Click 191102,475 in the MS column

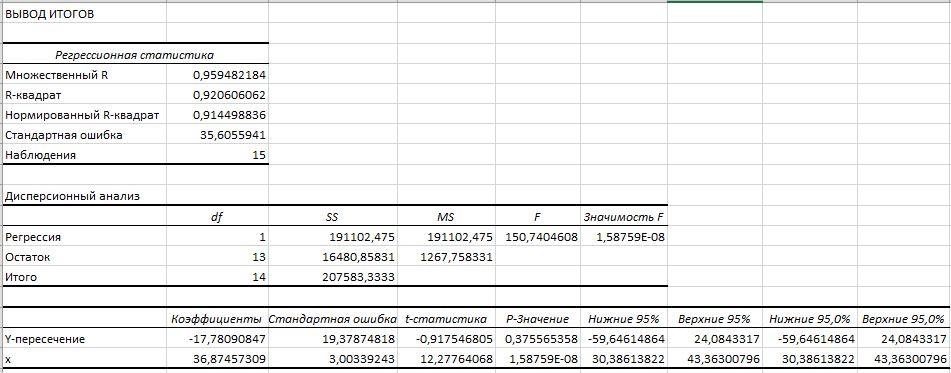(x=460, y=237)
